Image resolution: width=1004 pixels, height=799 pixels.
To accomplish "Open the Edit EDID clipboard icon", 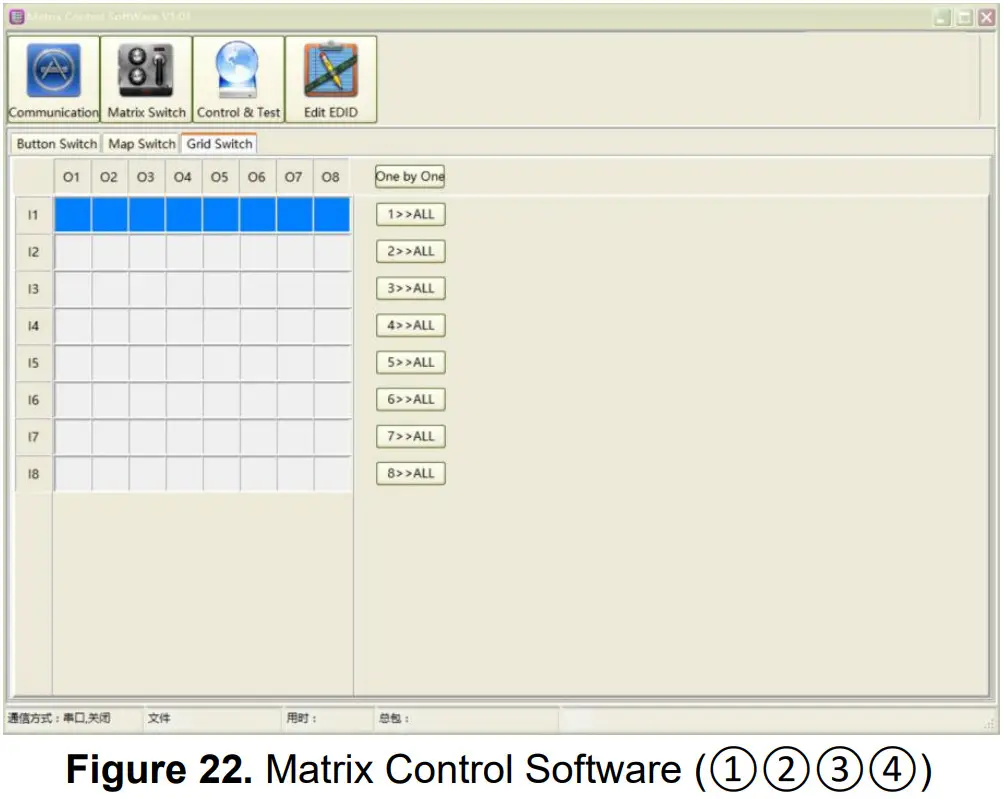I will [x=330, y=79].
